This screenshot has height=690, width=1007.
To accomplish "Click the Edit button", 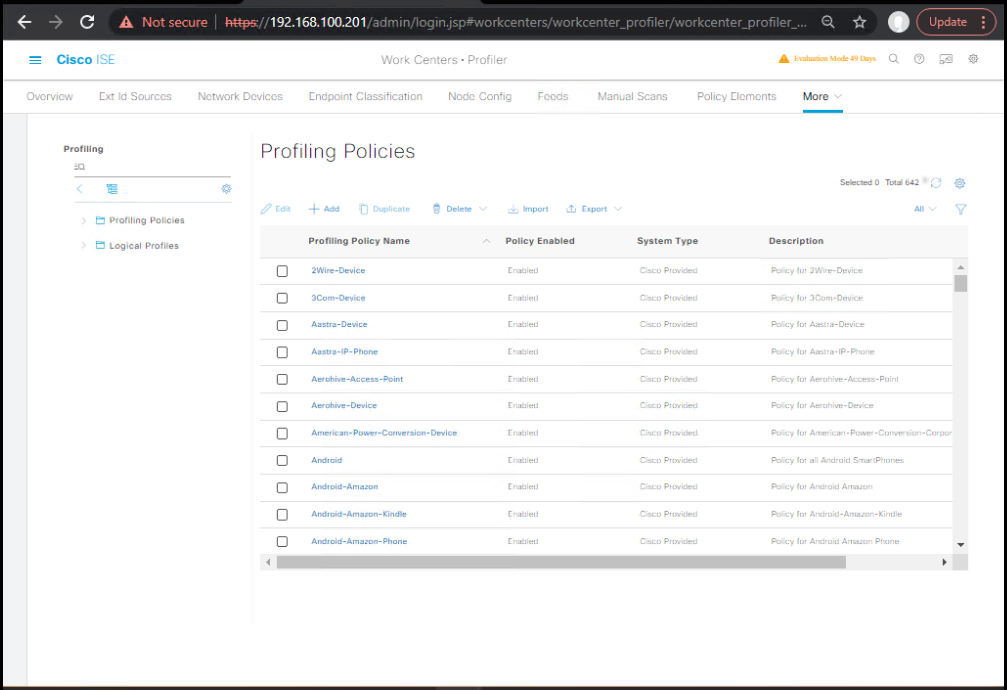I will pos(276,209).
